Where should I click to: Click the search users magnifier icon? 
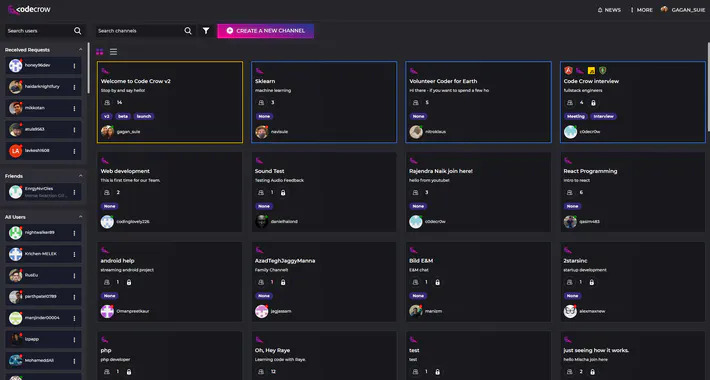pyautogui.click(x=77, y=31)
